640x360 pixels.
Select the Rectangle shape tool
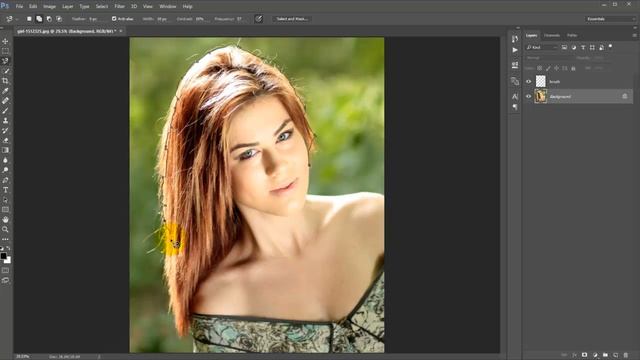(5, 209)
